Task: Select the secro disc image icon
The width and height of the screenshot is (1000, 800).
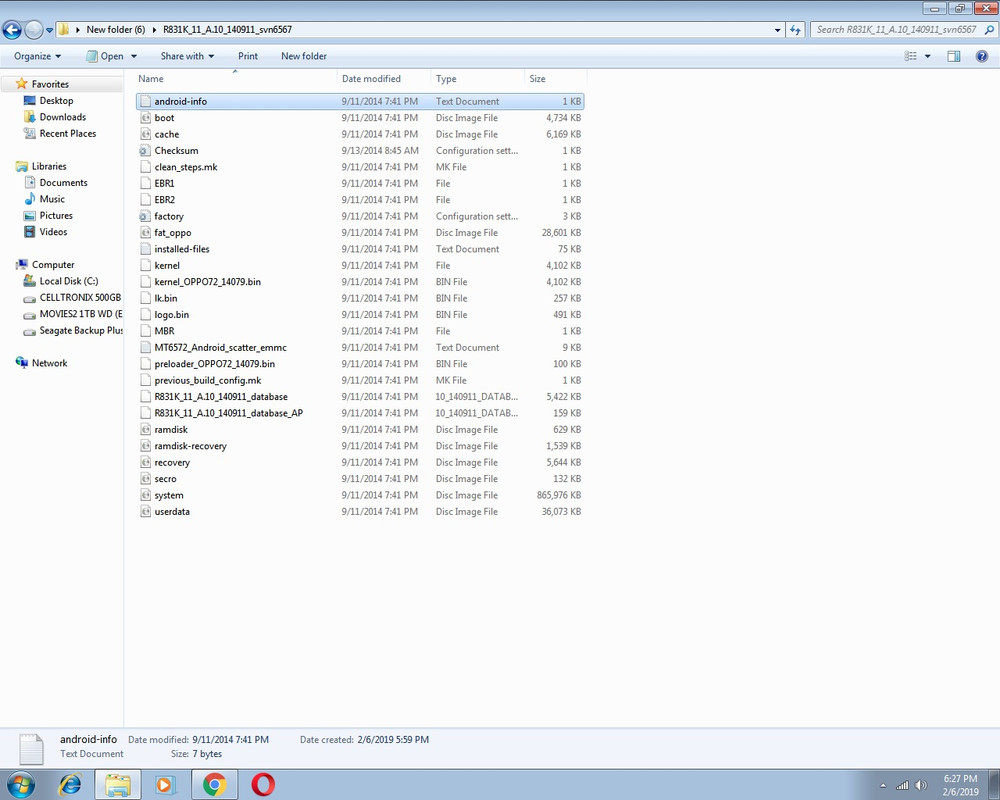Action: click(x=145, y=479)
